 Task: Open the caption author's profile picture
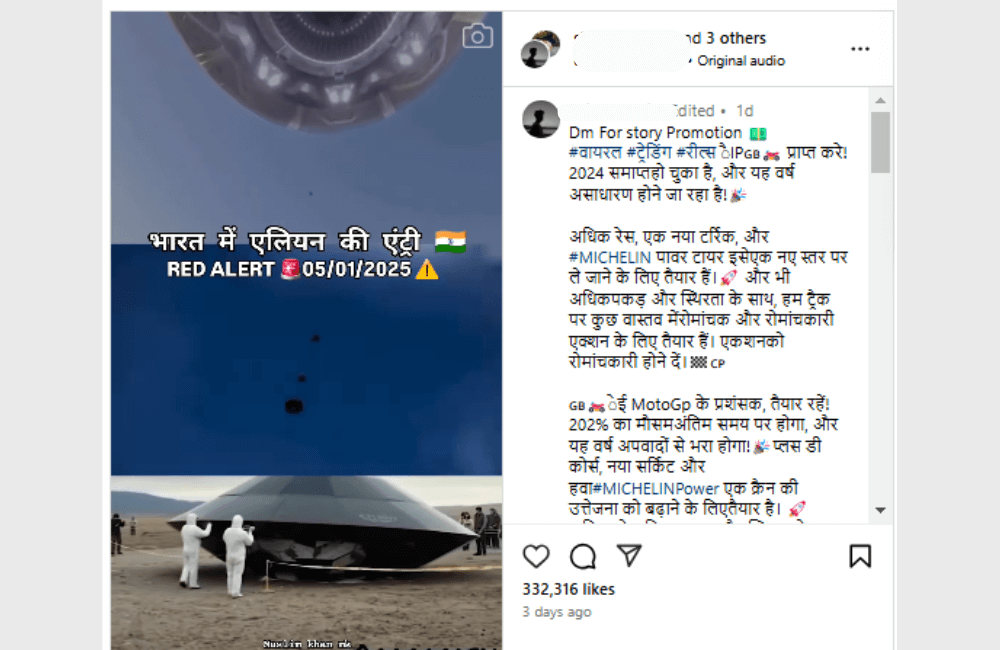click(541, 119)
